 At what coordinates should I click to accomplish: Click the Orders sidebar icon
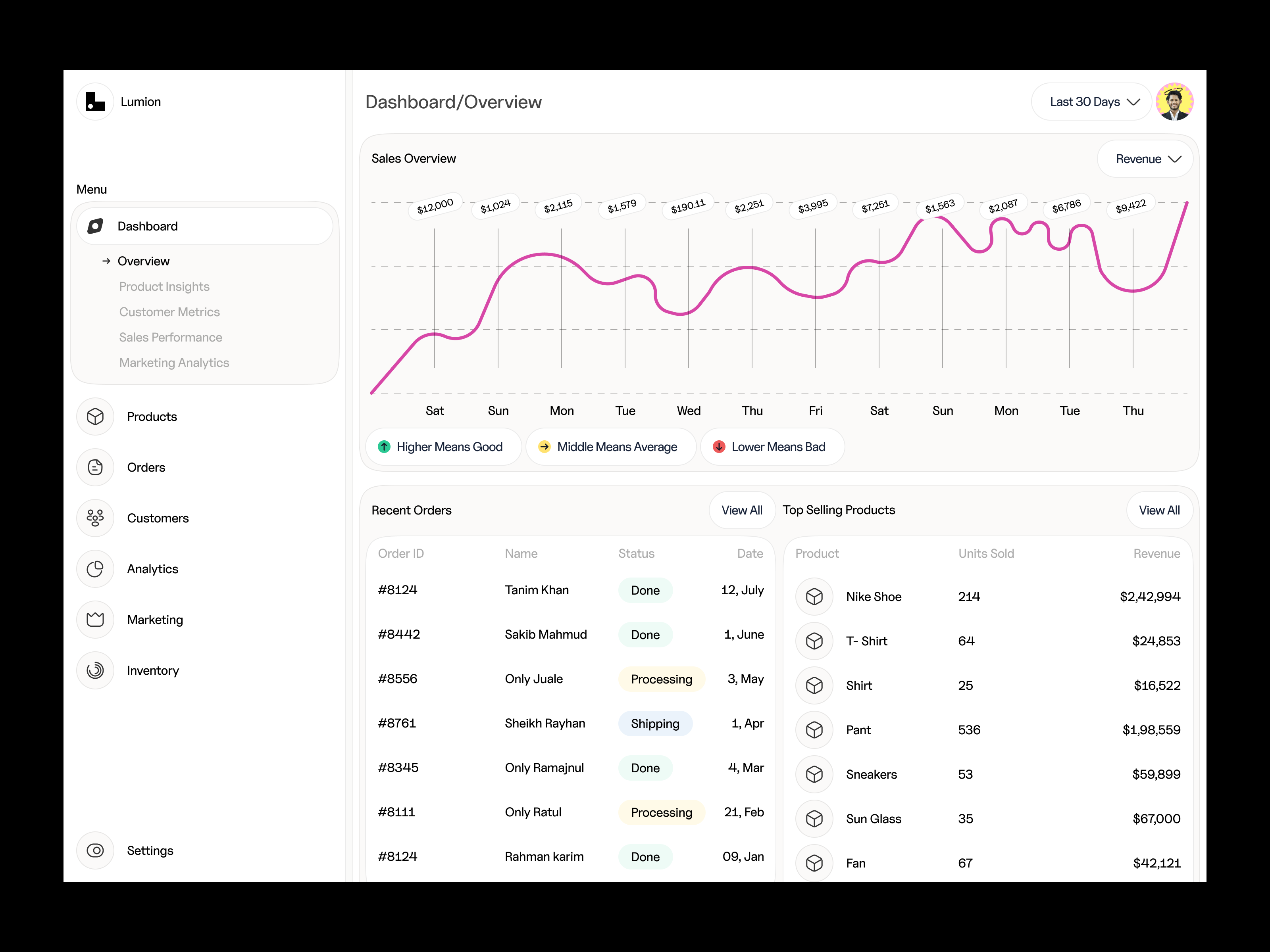pos(95,467)
